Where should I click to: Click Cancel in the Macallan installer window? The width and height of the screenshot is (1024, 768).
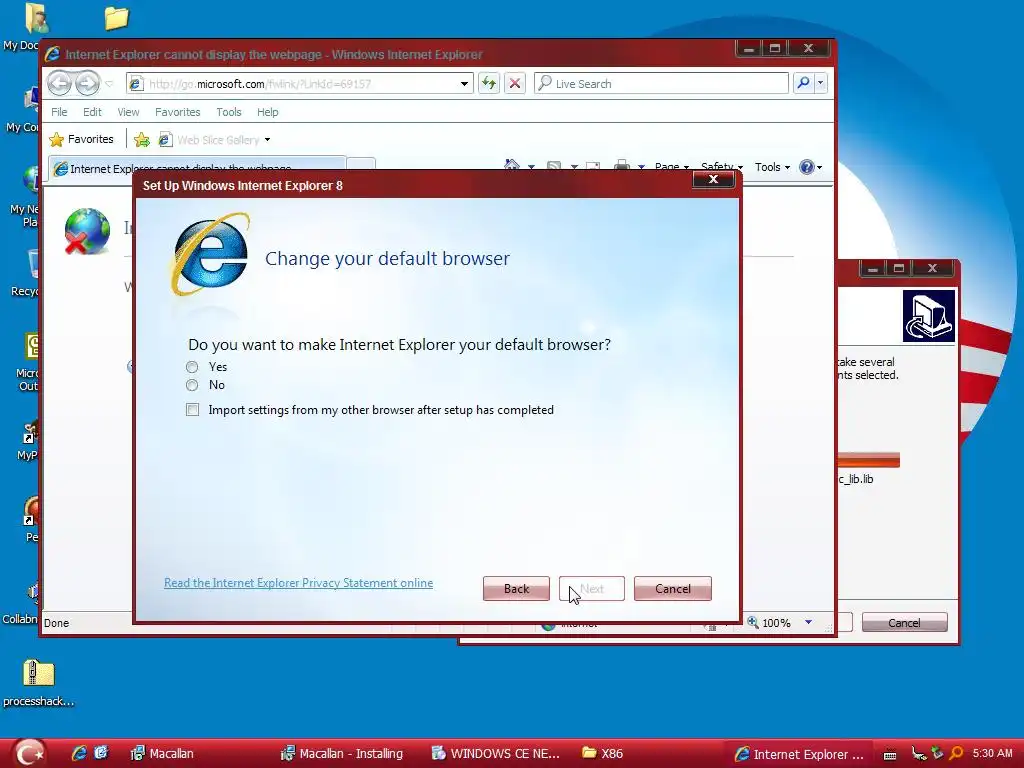904,622
